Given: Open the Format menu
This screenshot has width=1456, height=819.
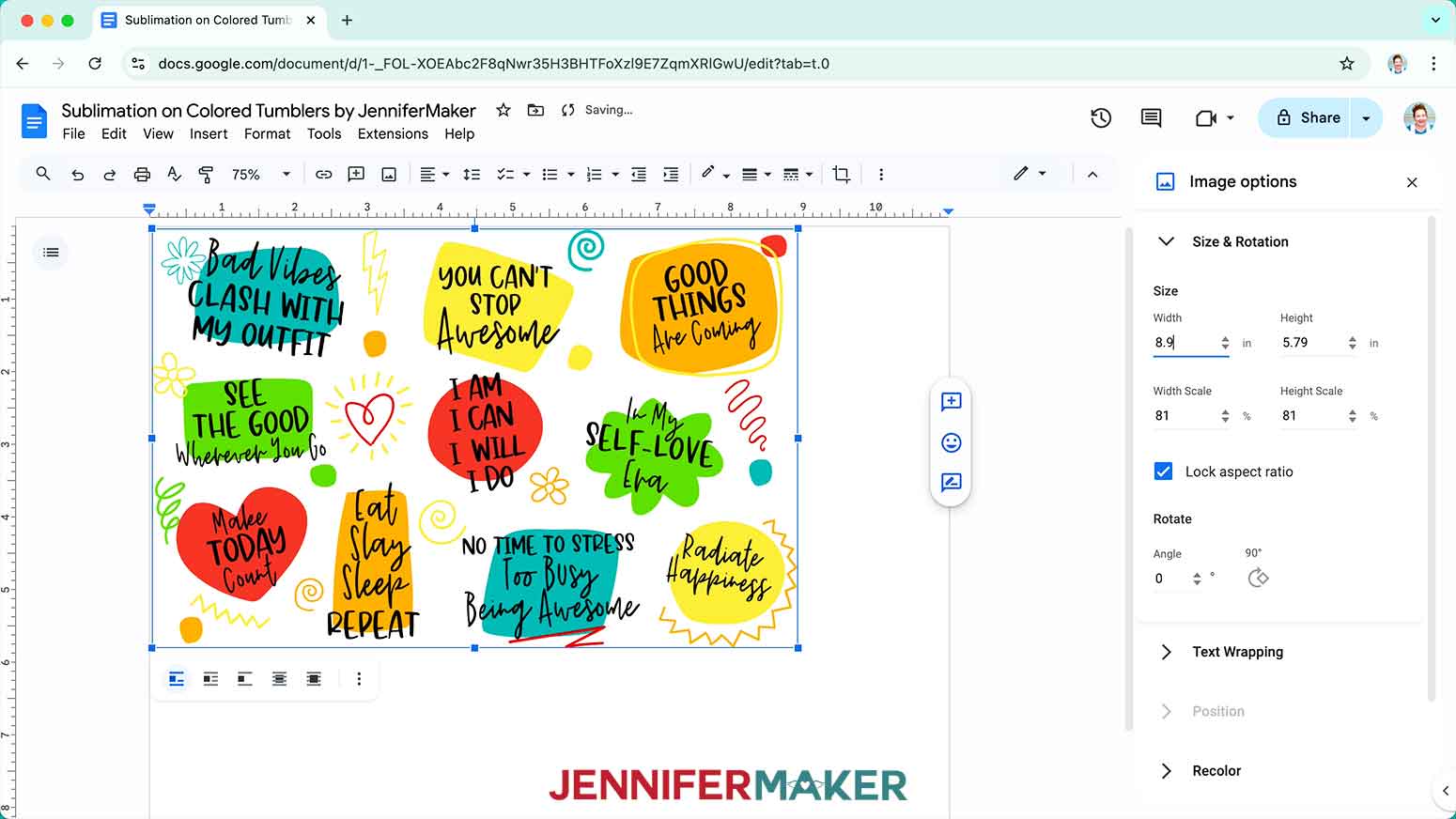Looking at the screenshot, I should (x=268, y=134).
